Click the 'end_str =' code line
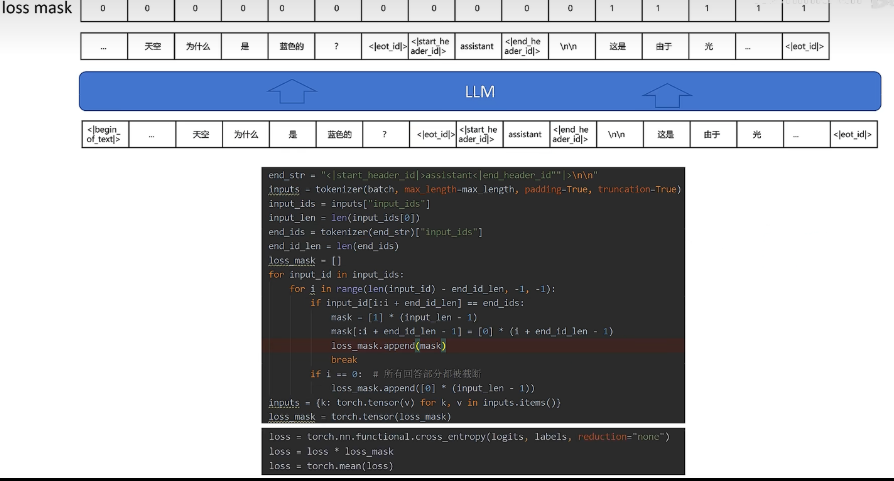 point(433,175)
